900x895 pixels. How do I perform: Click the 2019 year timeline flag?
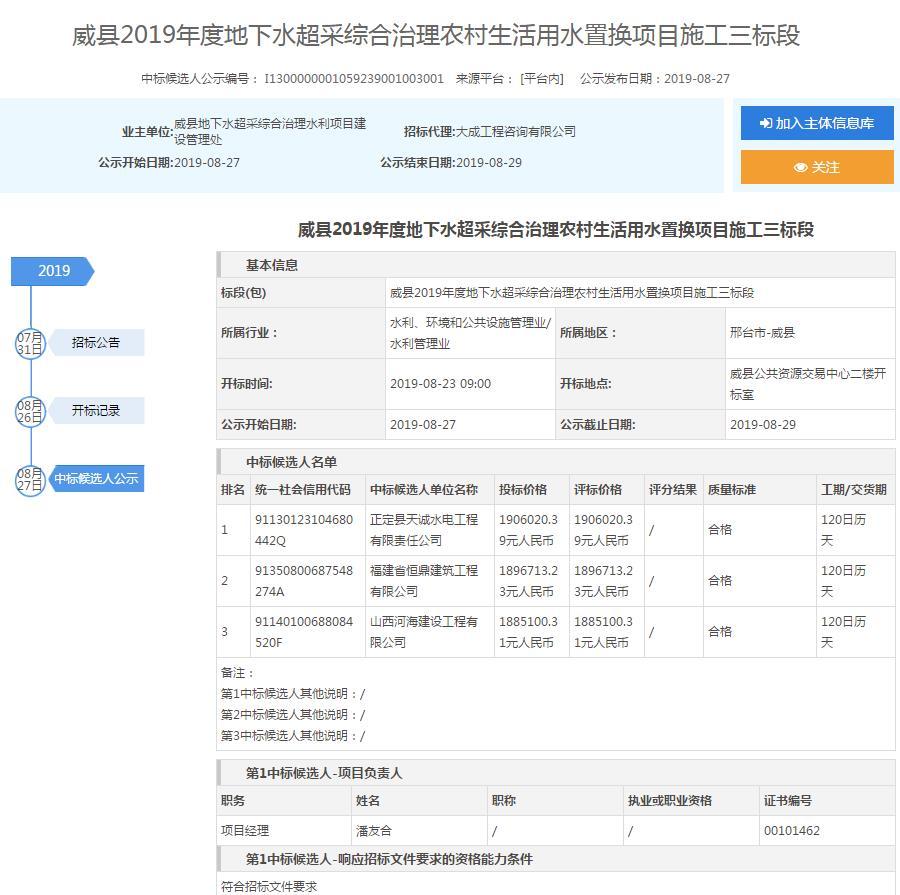(53, 271)
